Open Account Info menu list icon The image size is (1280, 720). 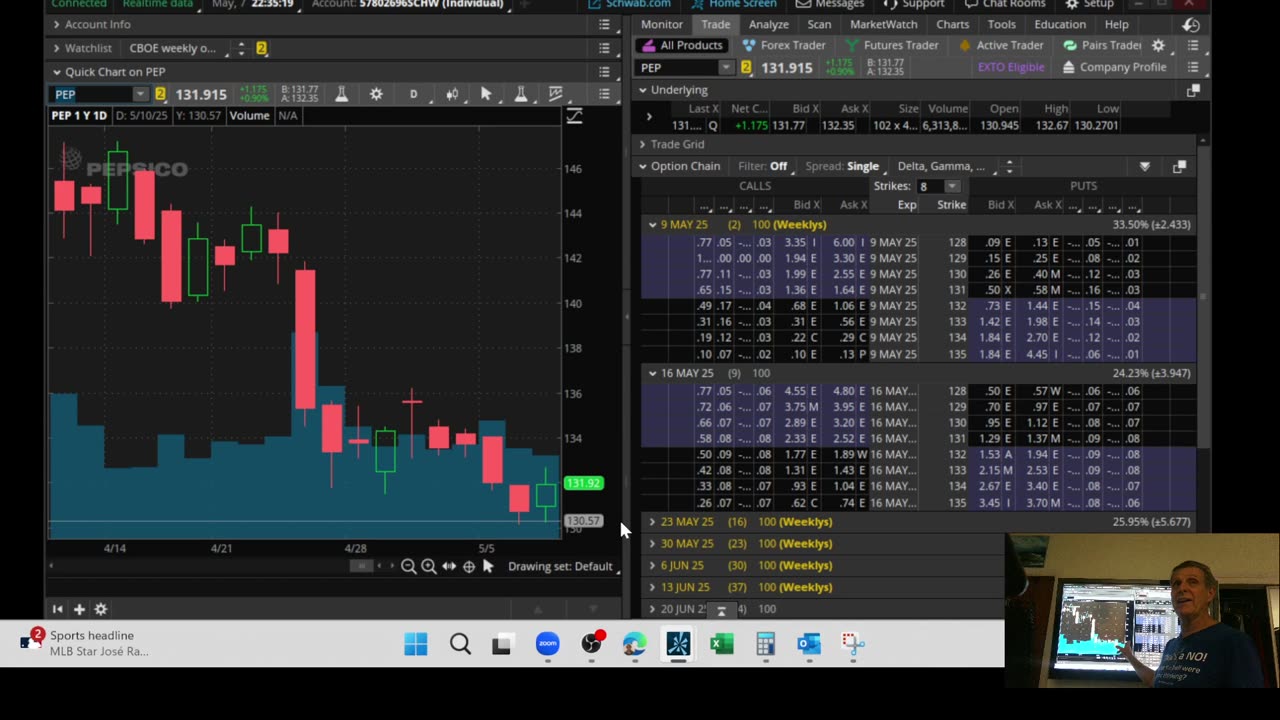coord(604,24)
